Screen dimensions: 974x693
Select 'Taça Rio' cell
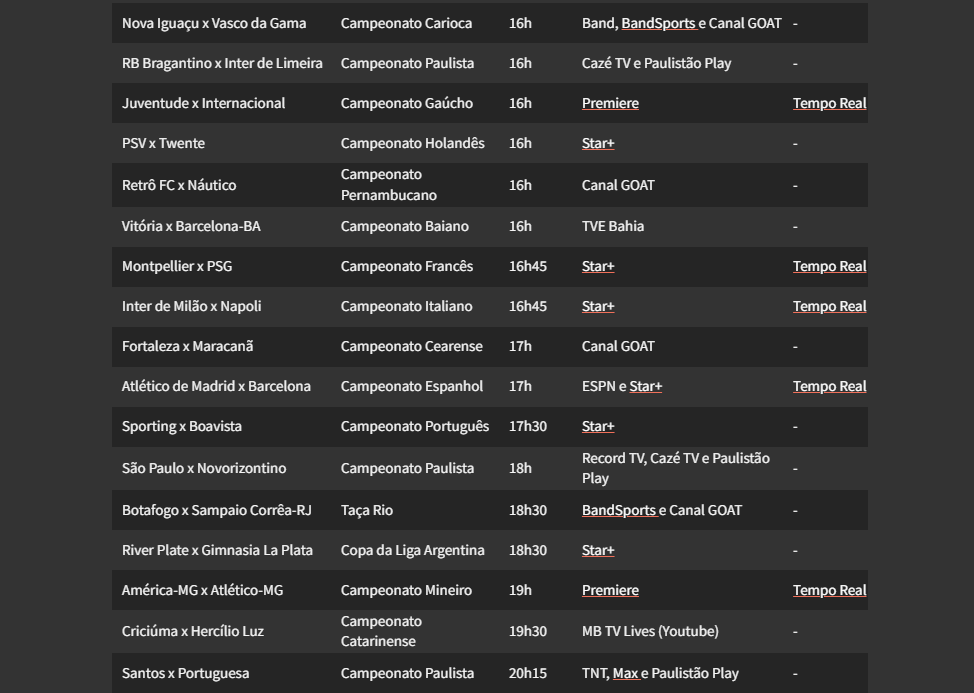(366, 510)
